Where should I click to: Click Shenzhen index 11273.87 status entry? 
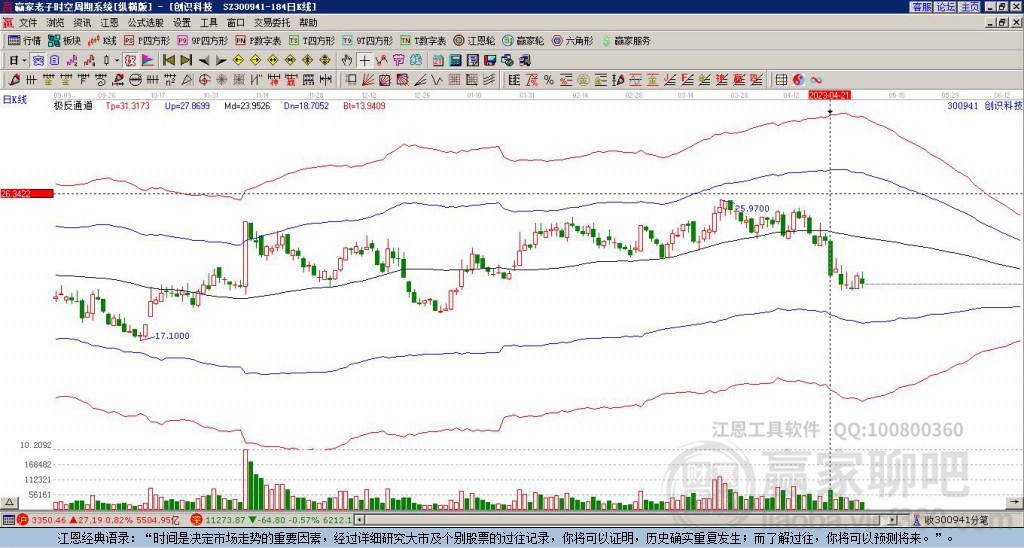[x=272, y=520]
